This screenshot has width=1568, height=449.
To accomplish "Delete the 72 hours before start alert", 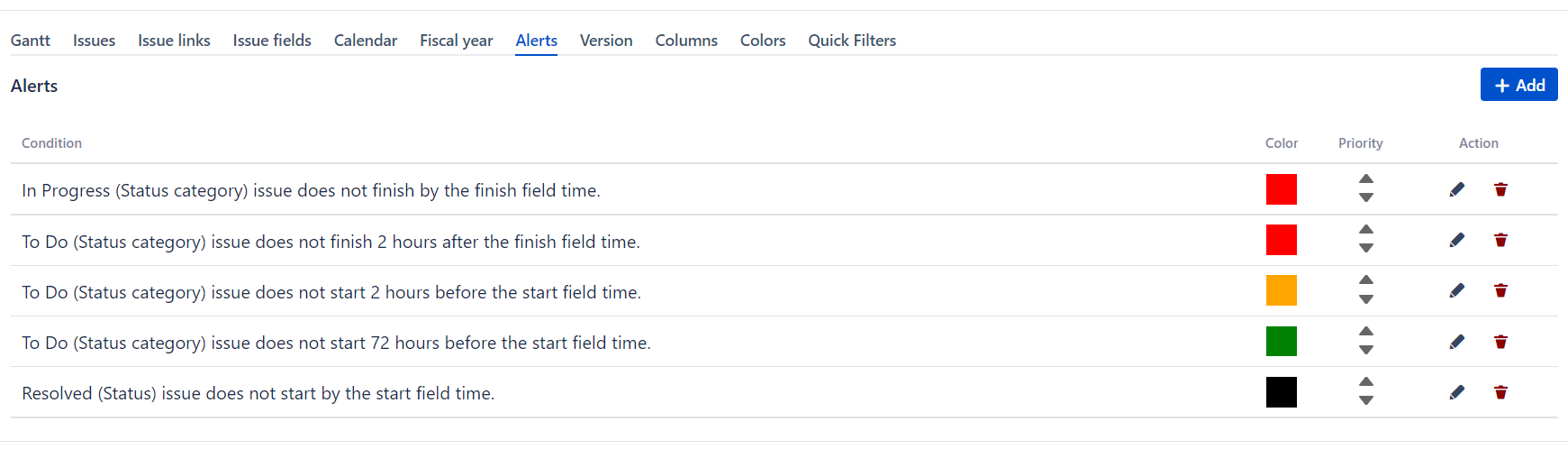I will 1500,342.
